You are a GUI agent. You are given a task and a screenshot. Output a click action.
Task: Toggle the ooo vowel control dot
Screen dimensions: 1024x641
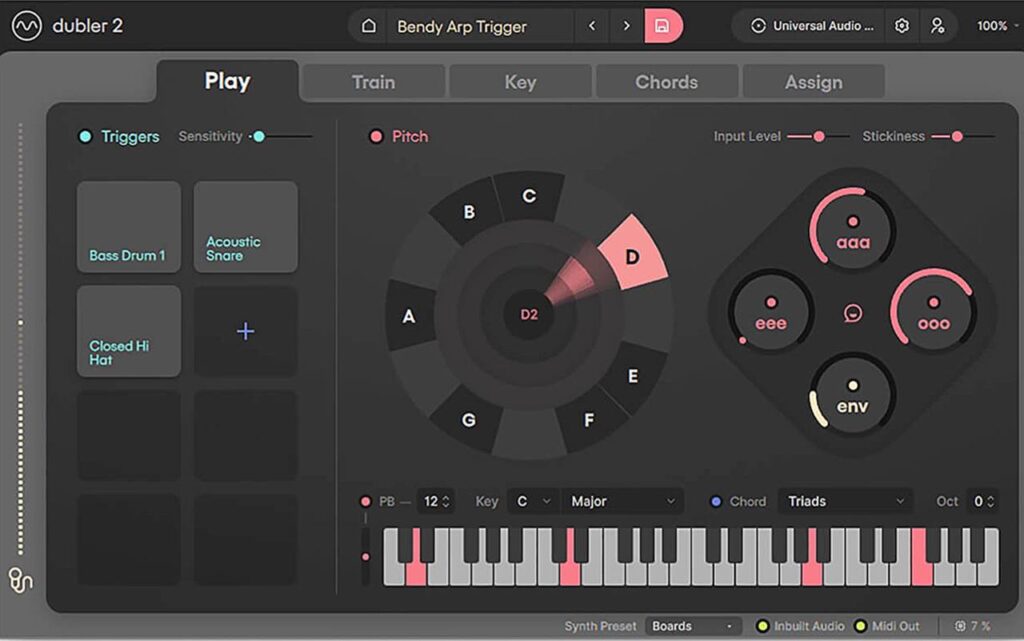pos(934,302)
